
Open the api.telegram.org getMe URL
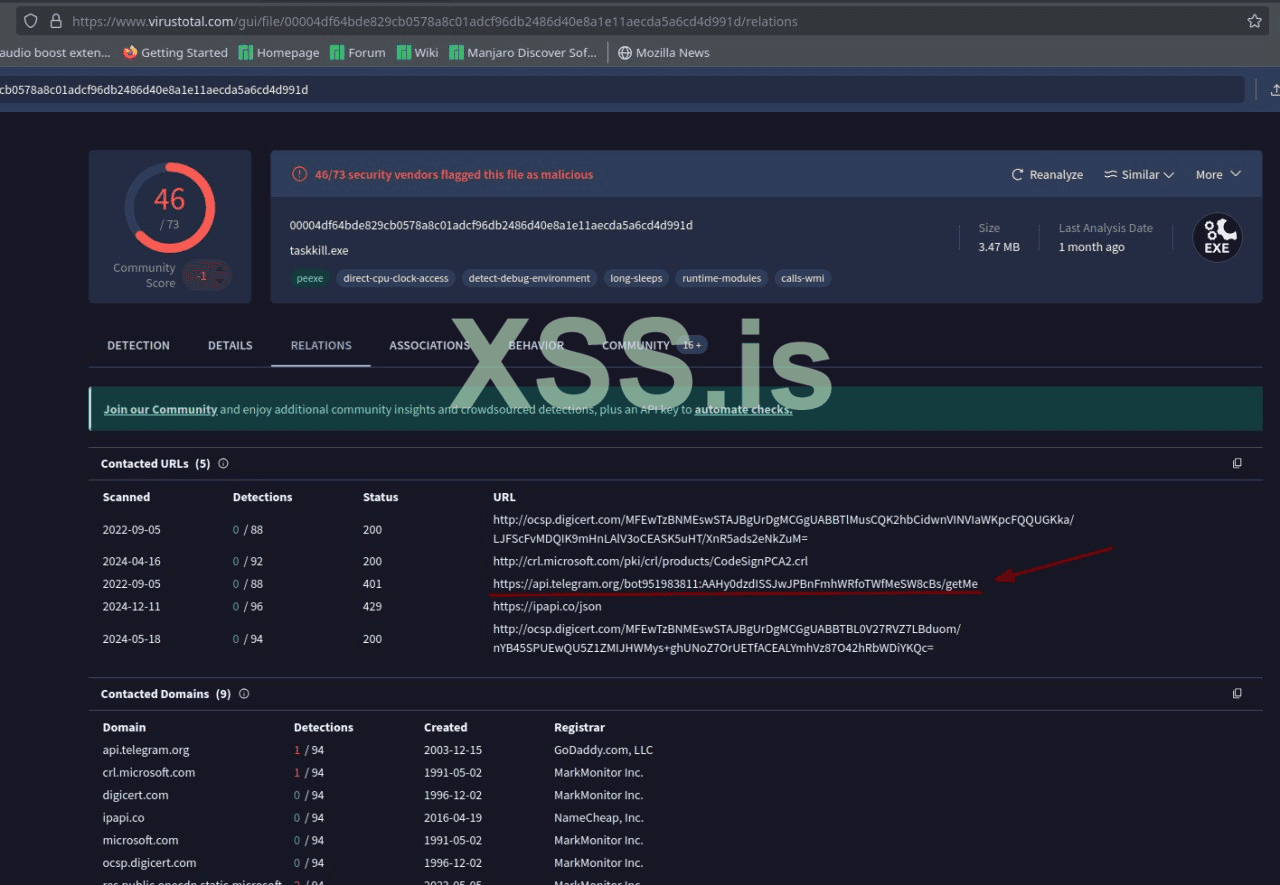(x=735, y=584)
